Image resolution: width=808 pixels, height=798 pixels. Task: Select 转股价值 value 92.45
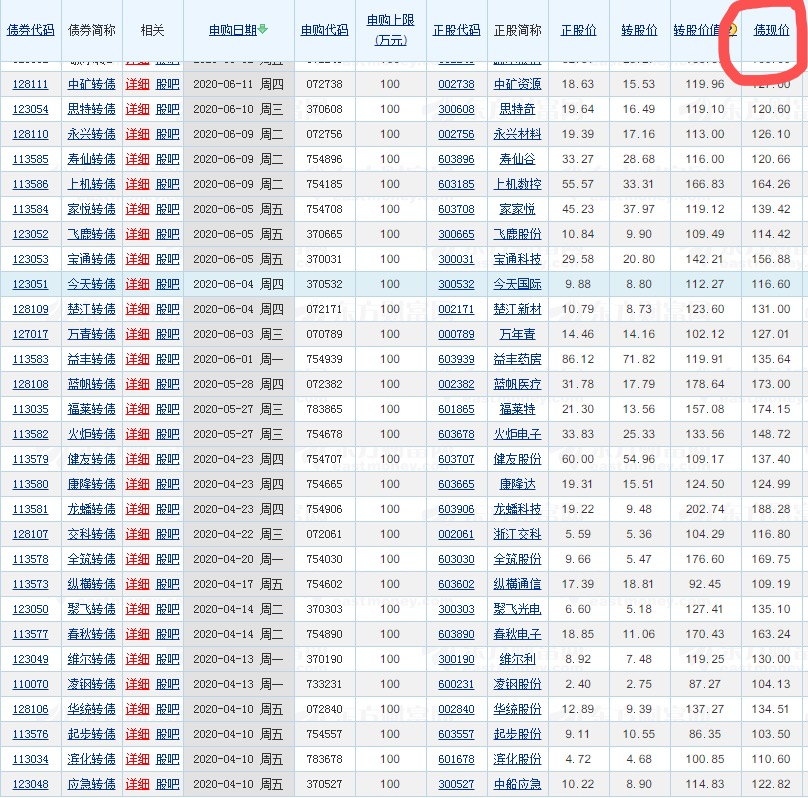[705, 584]
